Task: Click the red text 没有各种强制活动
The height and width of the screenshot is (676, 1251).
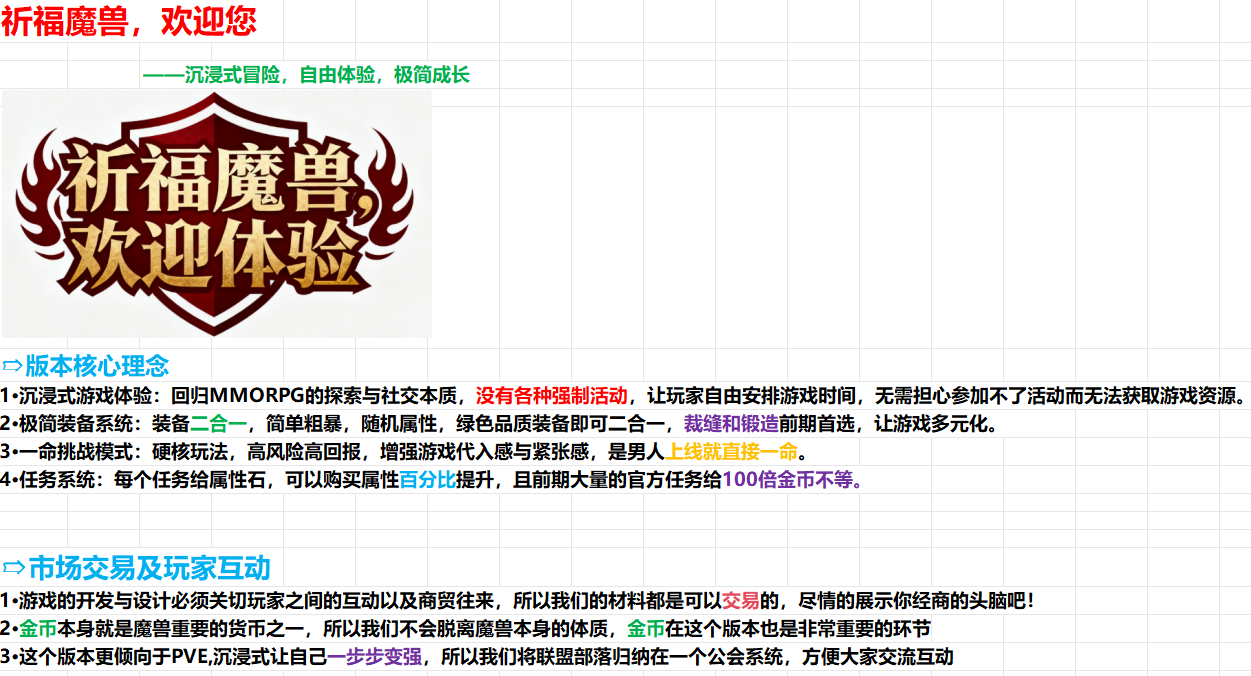Action: (551, 396)
